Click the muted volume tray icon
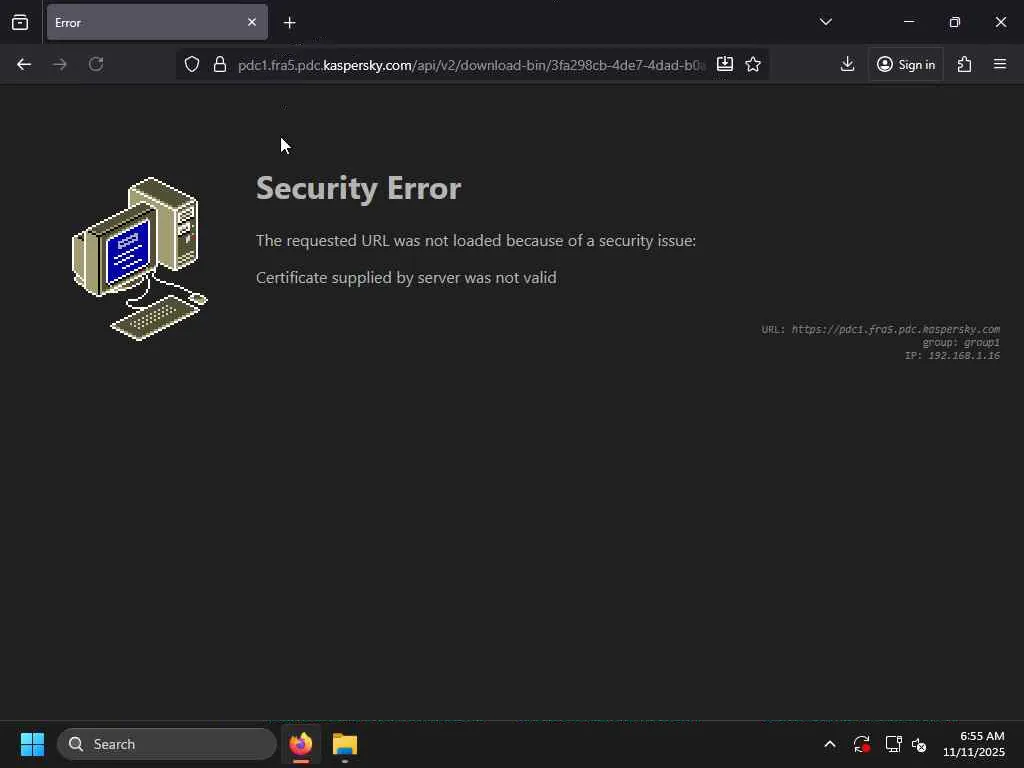Screen dimensions: 1024x768 tap(919, 744)
